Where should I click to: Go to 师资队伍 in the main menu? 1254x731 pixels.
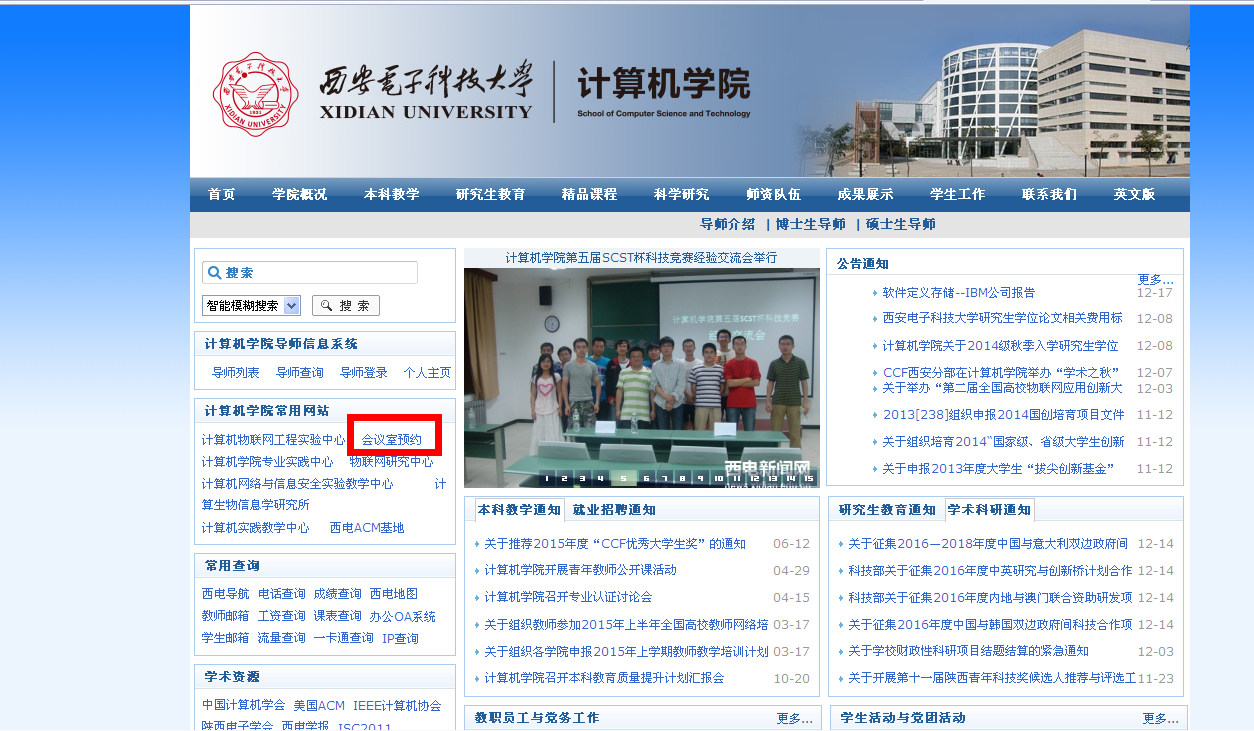pyautogui.click(x=773, y=194)
